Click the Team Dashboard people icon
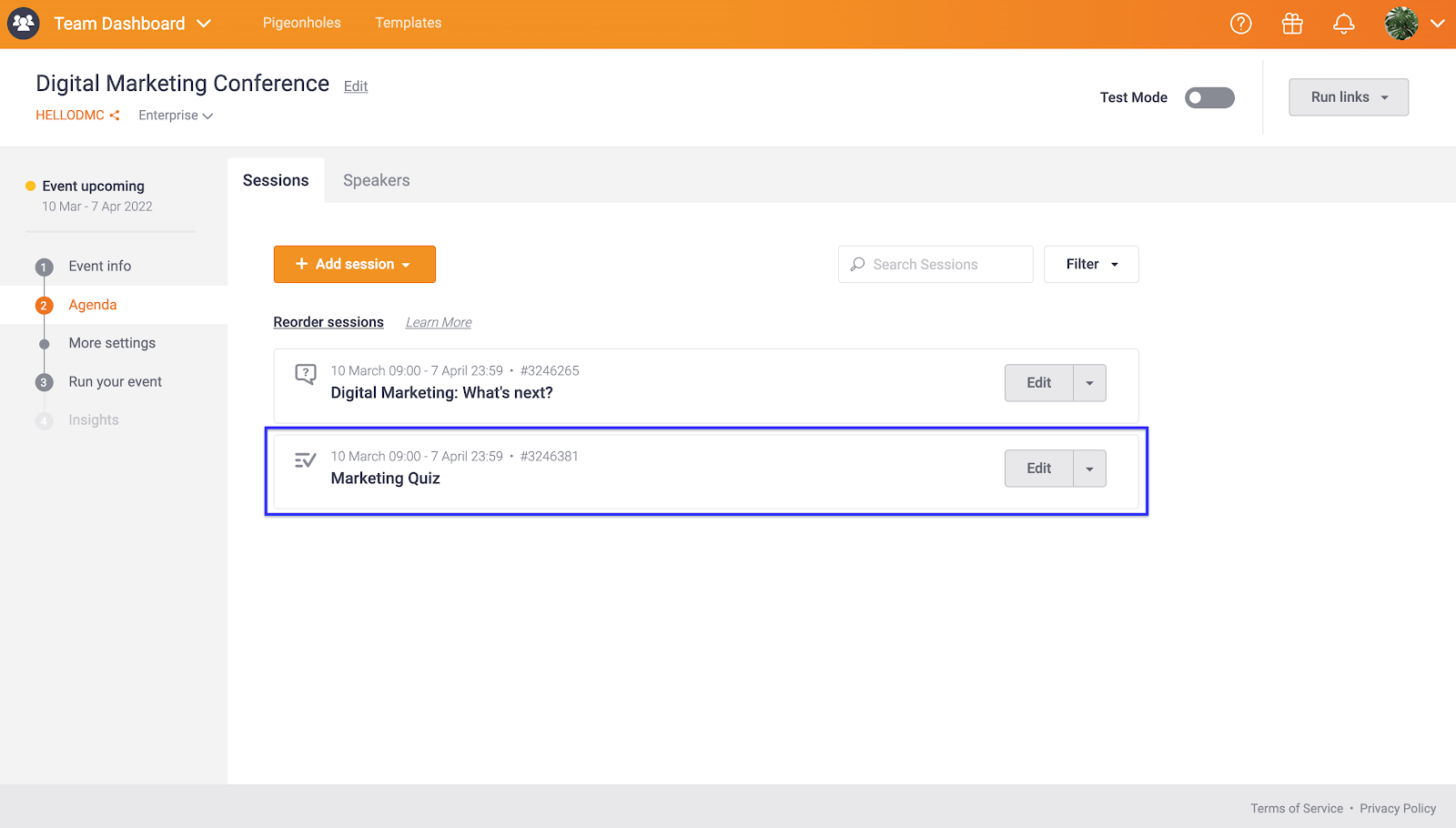Screen dimensions: 1456x828 pyautogui.click(x=24, y=24)
